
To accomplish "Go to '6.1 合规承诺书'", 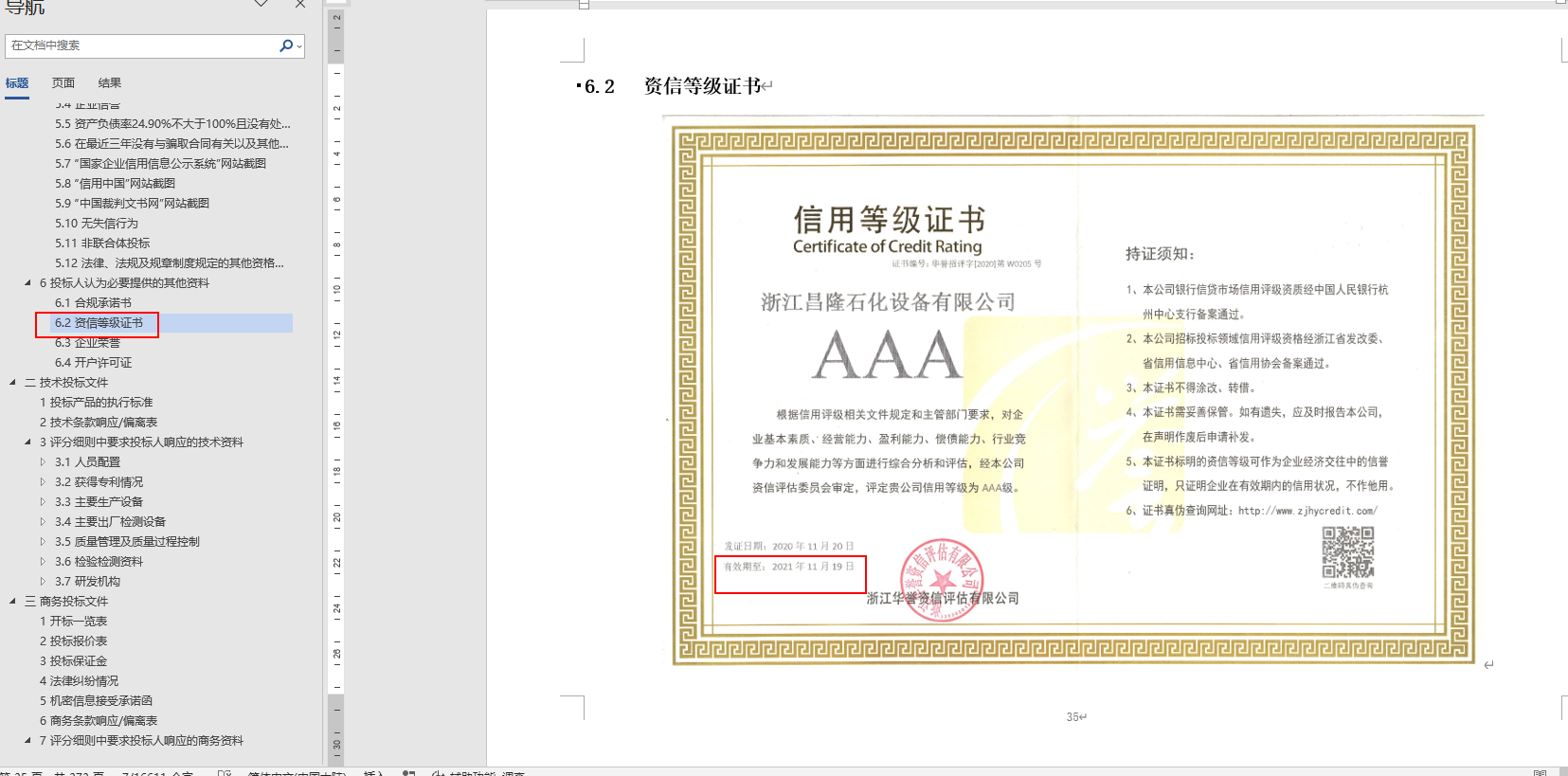I will 93,303.
